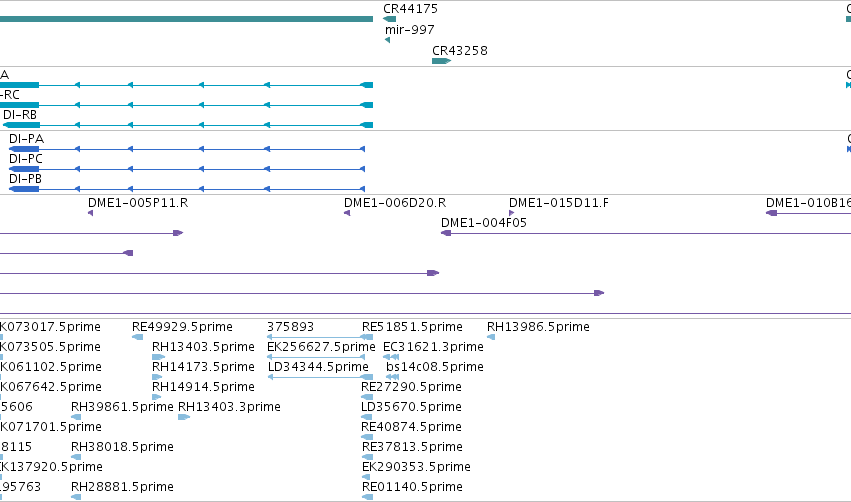
Task: Click the bs14c08.5prime EST label
Action: pyautogui.click(x=435, y=367)
